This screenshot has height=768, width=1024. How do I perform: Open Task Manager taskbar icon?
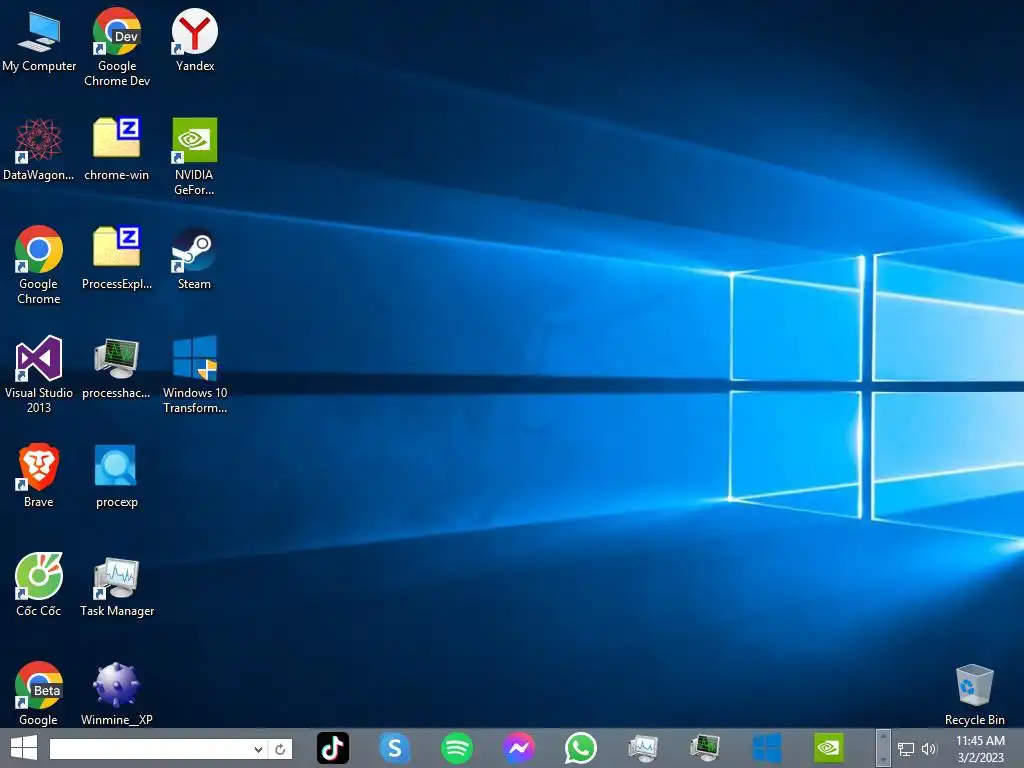coord(643,748)
